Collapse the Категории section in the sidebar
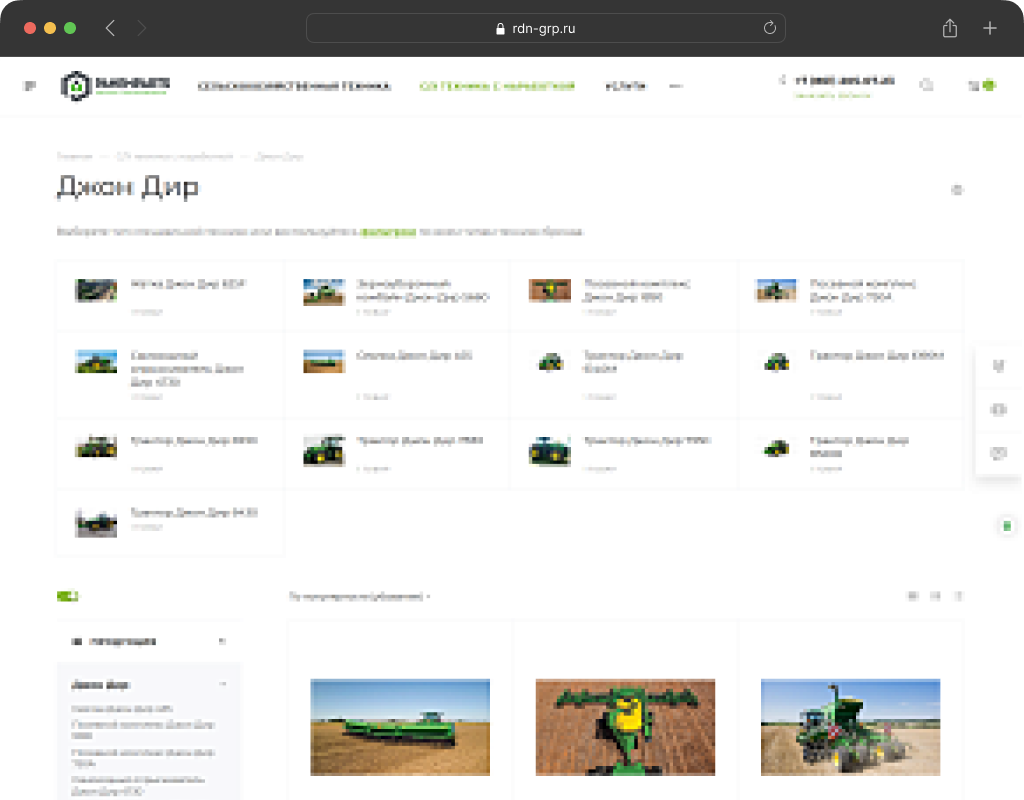This screenshot has width=1024, height=800. [222, 641]
